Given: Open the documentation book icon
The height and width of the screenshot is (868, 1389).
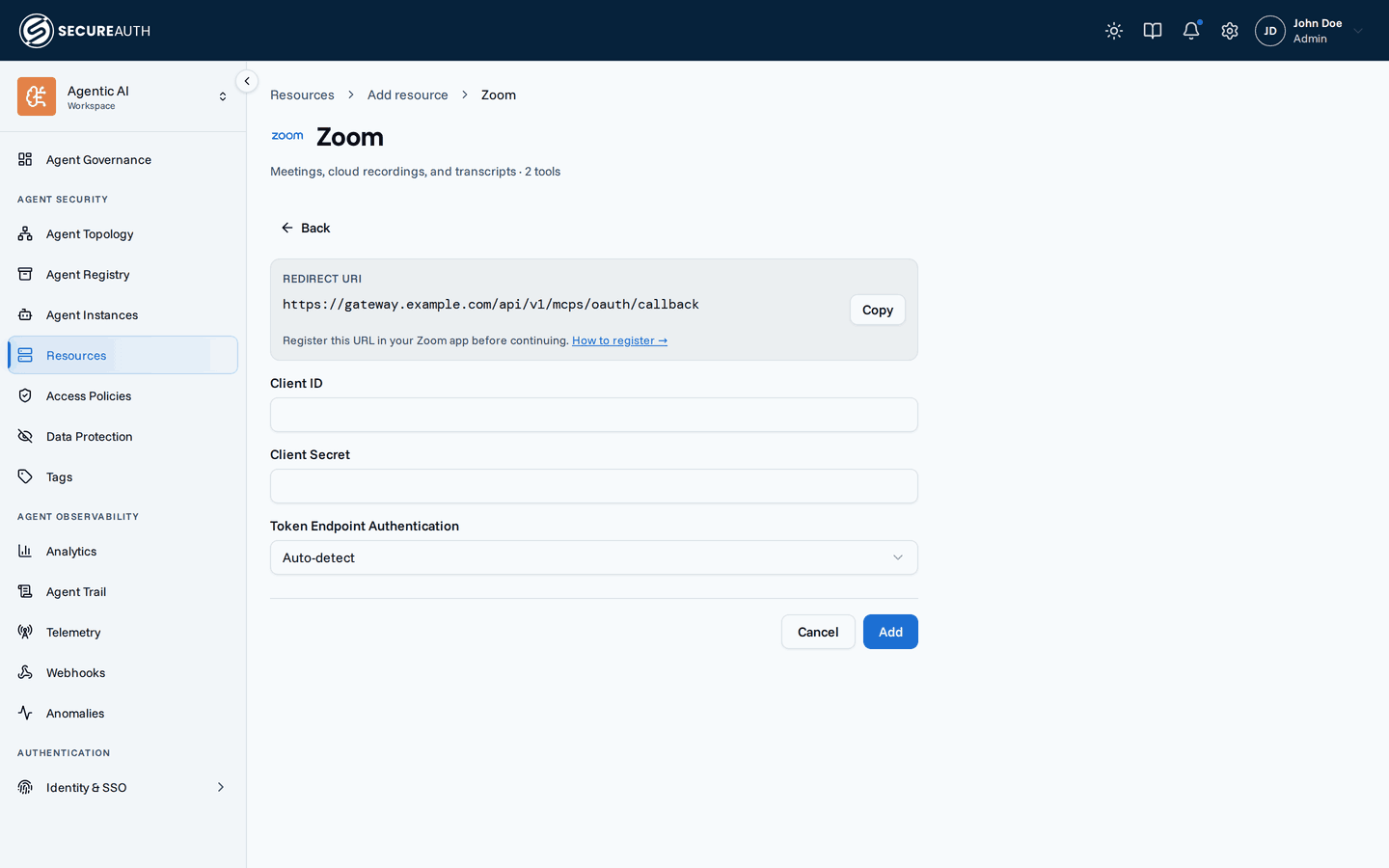Looking at the screenshot, I should (1153, 31).
